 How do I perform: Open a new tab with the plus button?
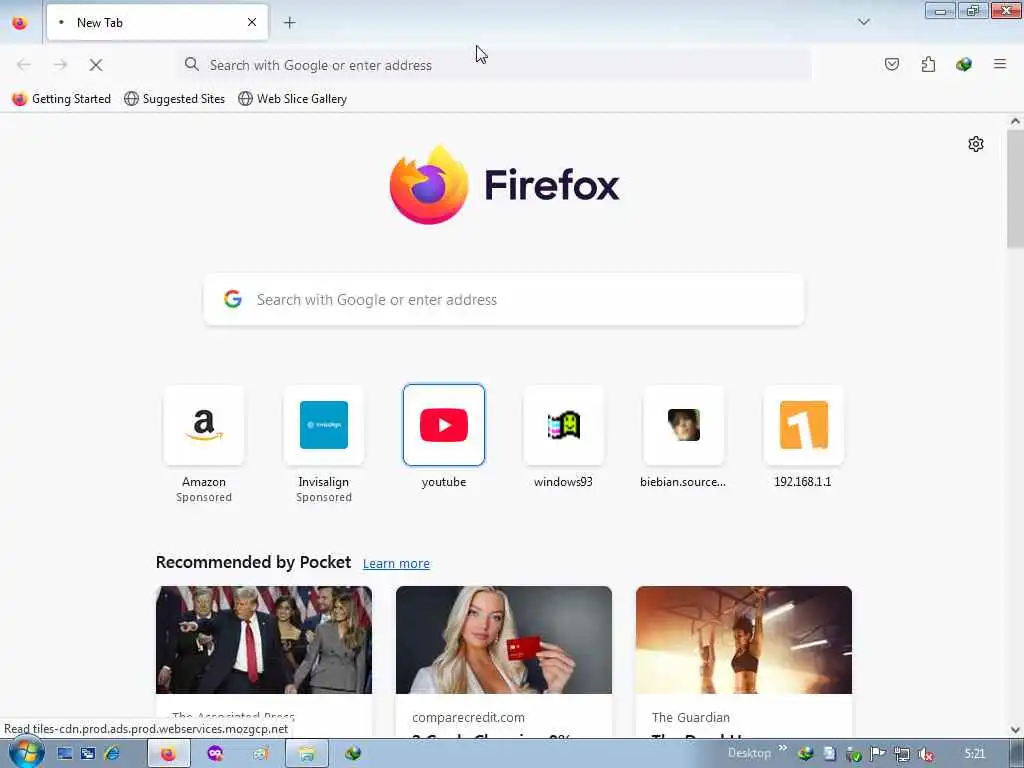click(x=289, y=23)
